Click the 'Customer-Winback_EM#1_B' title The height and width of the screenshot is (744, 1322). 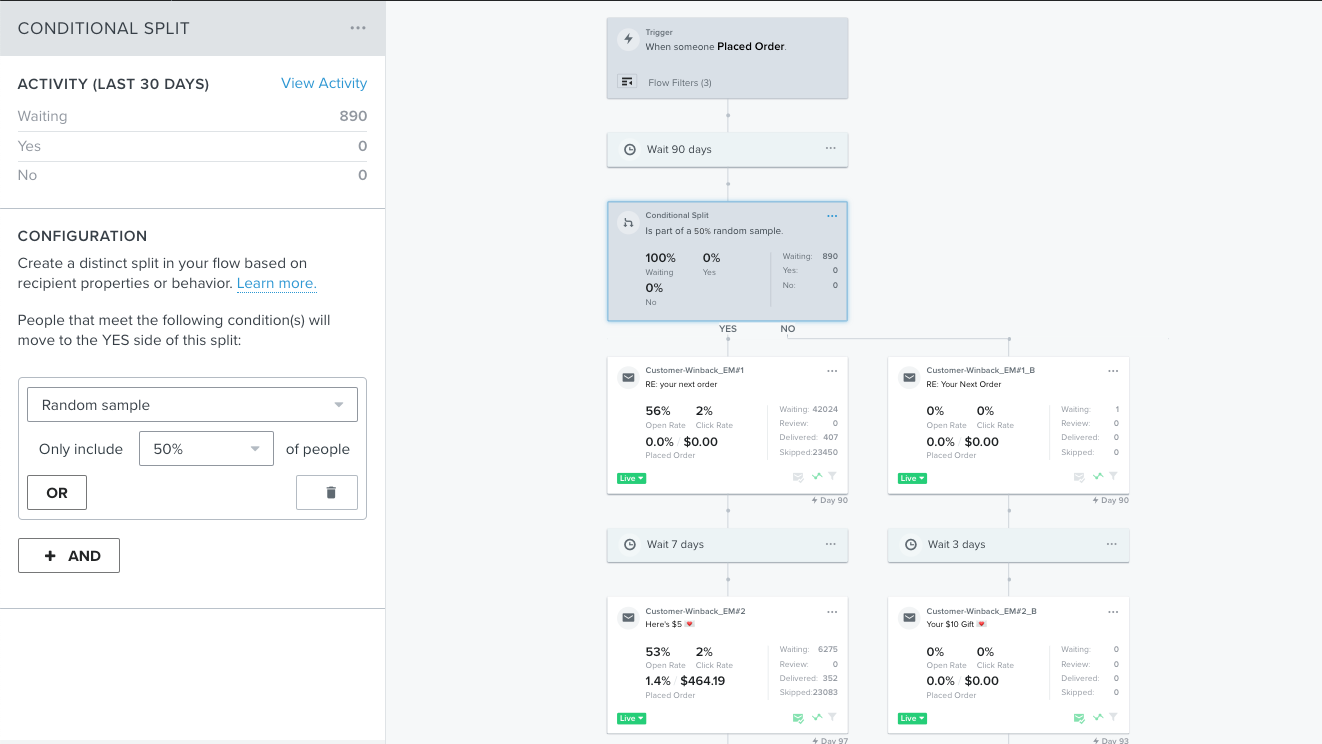pyautogui.click(x=981, y=370)
